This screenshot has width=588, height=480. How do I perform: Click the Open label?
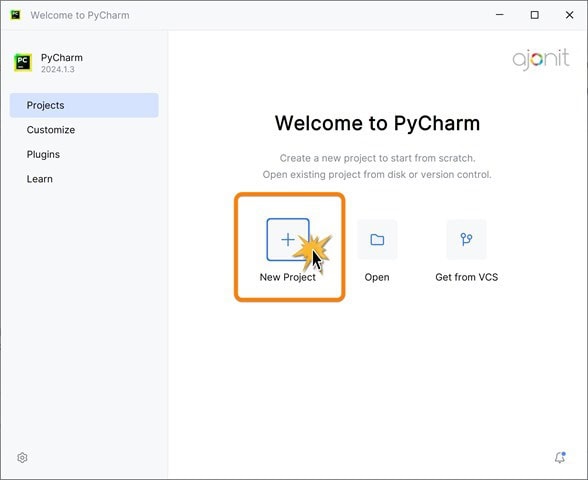tap(377, 278)
